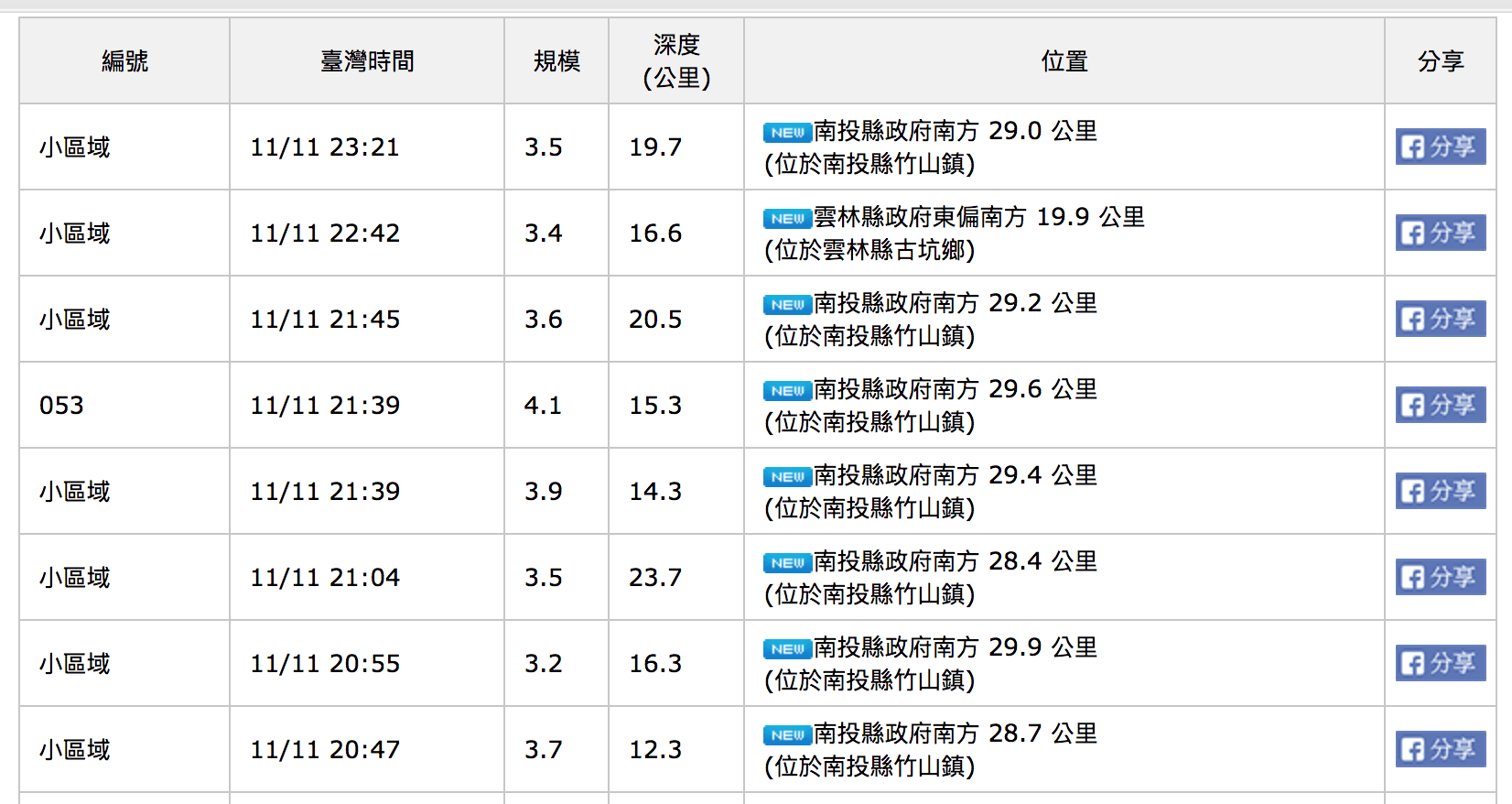Click the magnitude value 3.7
1512x804 pixels.
(543, 749)
